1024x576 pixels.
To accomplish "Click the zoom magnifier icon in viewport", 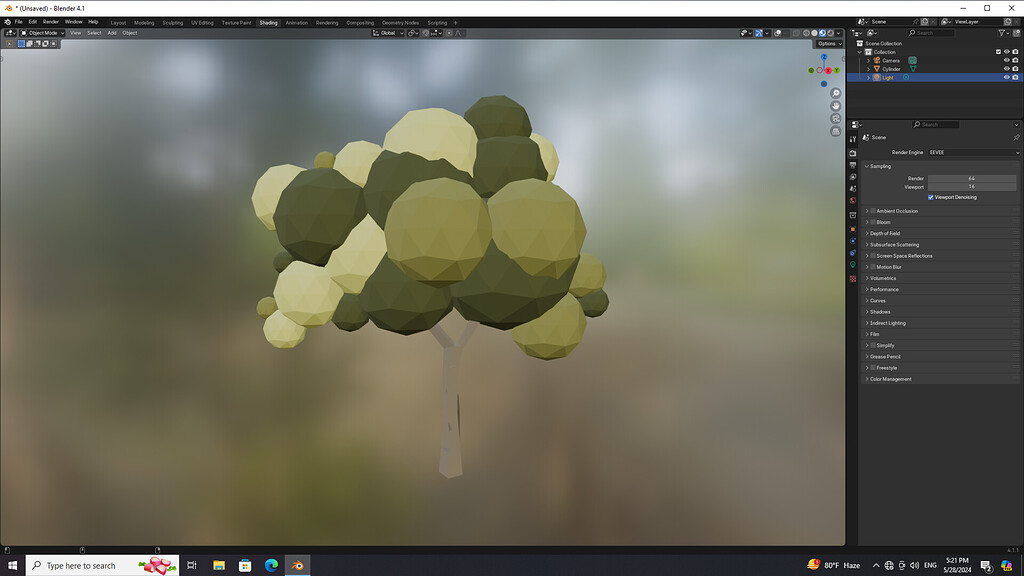I will pos(836,93).
